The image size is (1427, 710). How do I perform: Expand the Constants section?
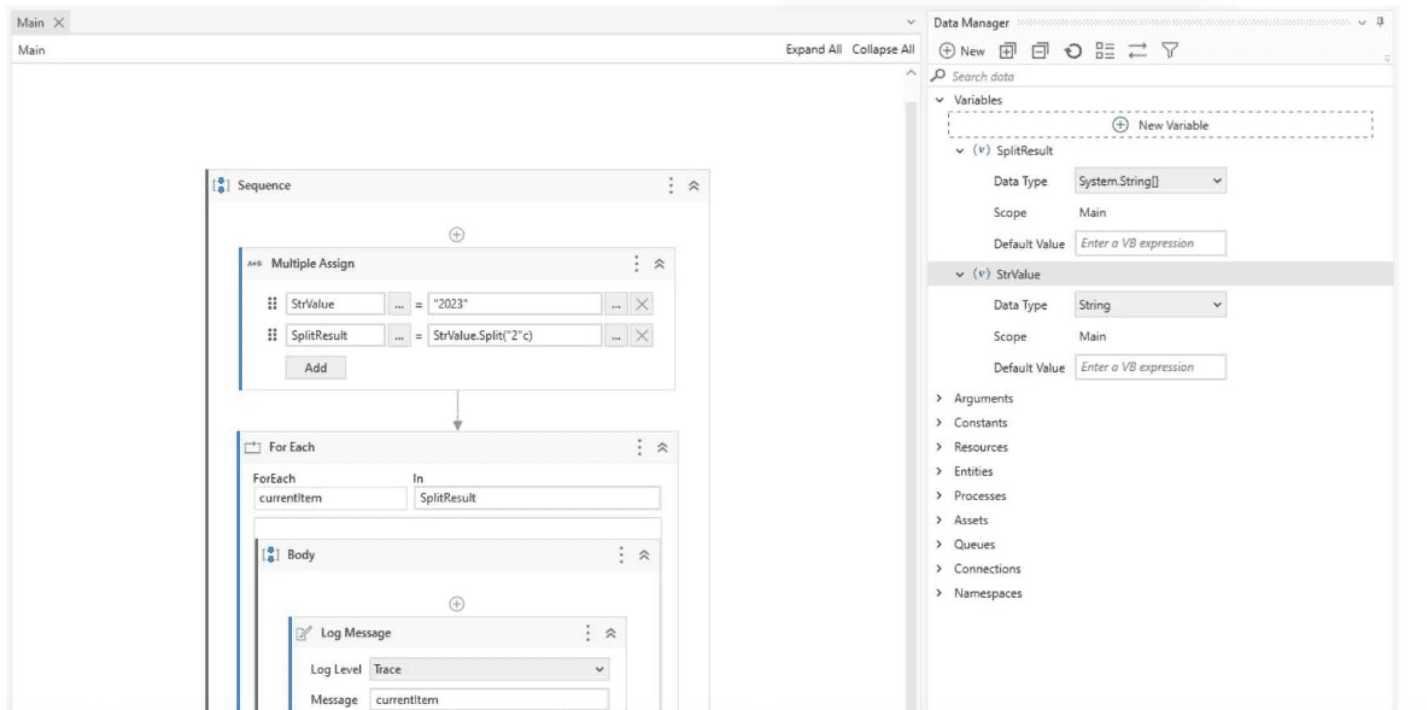click(x=939, y=422)
